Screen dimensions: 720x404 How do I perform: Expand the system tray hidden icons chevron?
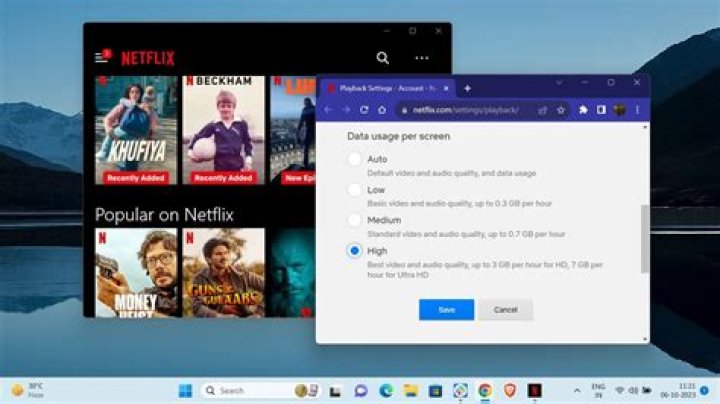pos(577,391)
